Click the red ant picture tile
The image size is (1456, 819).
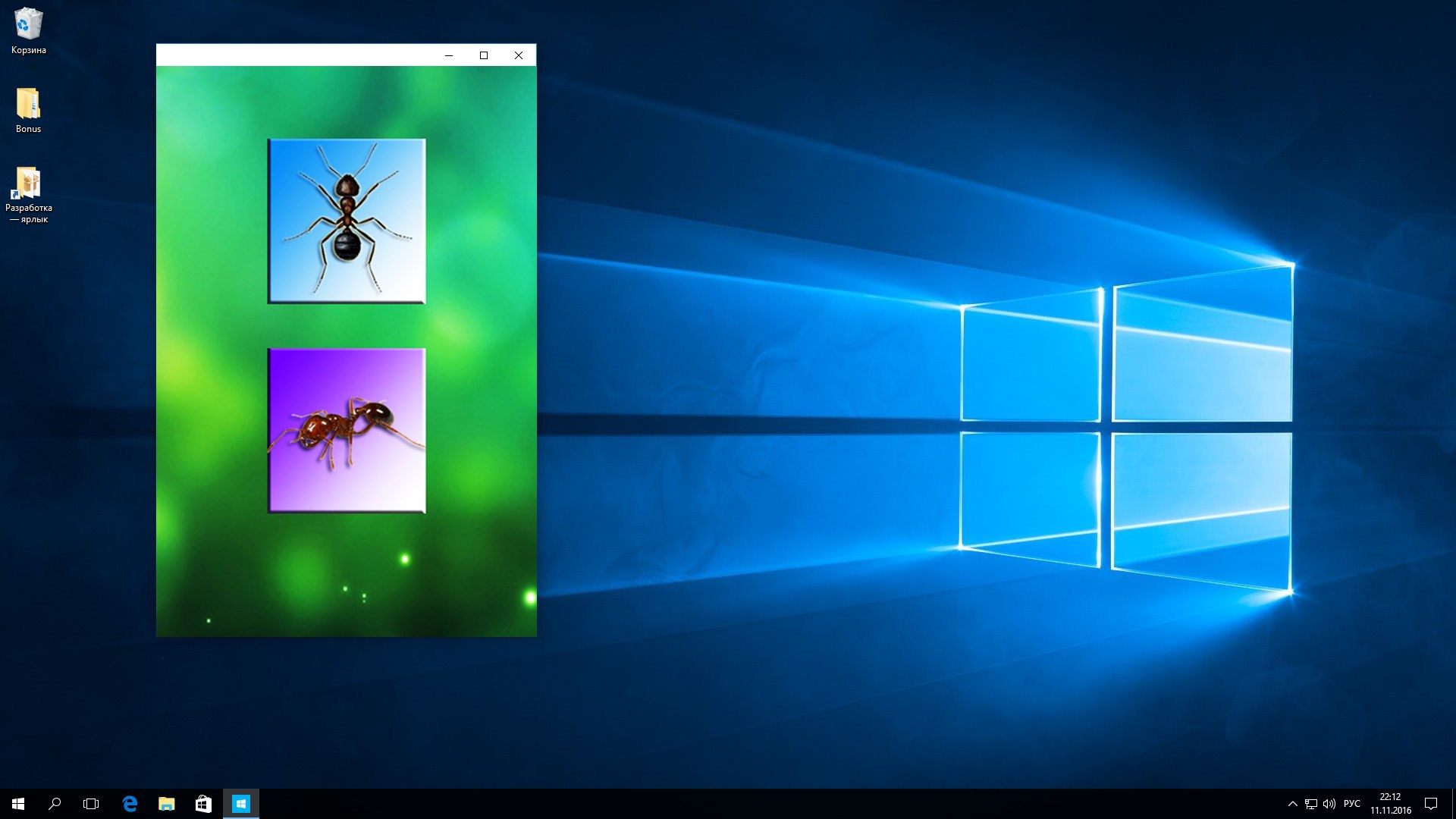[x=347, y=430]
